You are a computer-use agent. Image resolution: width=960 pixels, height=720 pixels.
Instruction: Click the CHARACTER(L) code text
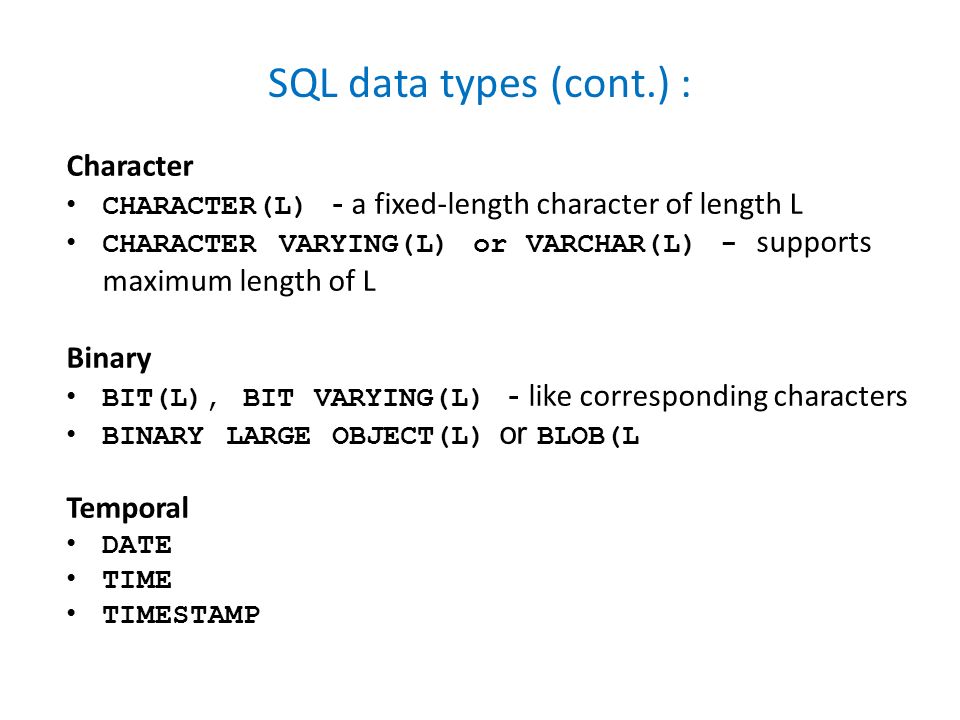pos(203,206)
